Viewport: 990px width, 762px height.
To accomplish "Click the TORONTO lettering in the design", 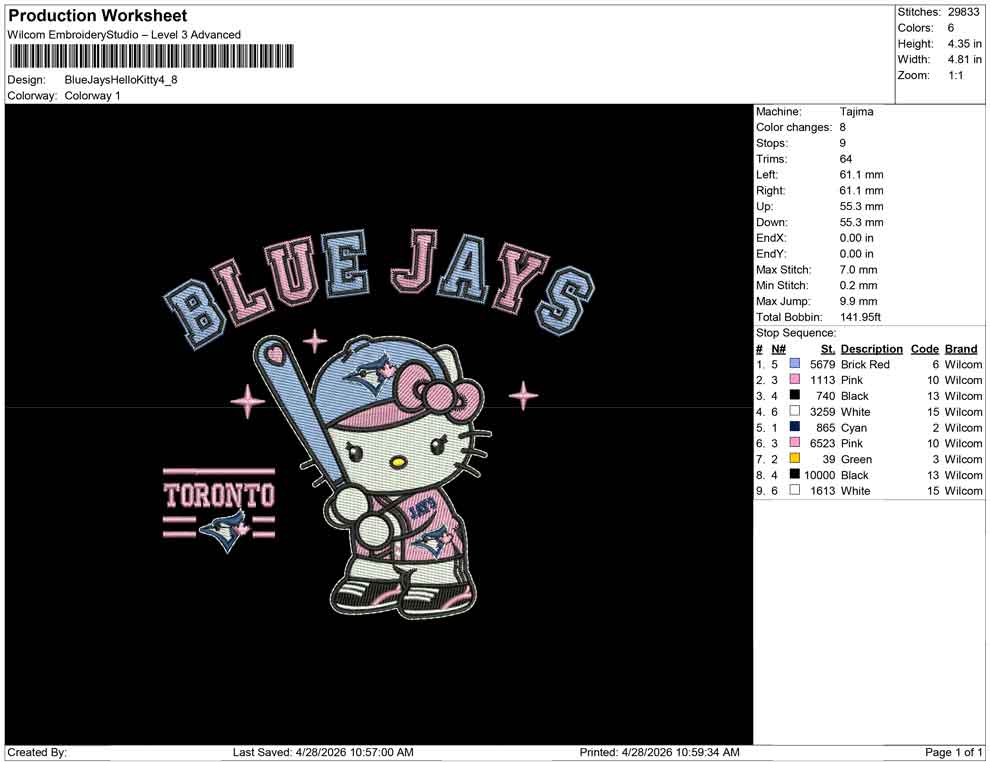I will pos(219,496).
